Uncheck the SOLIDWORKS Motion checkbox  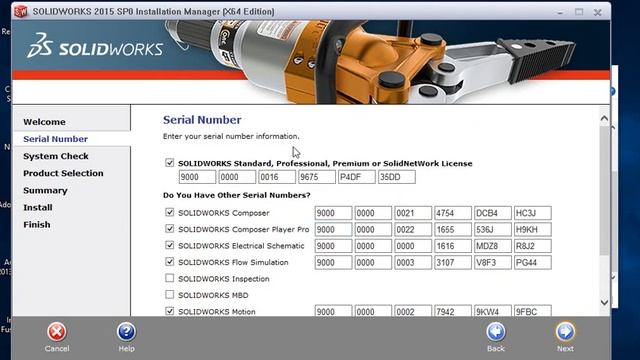[169, 311]
